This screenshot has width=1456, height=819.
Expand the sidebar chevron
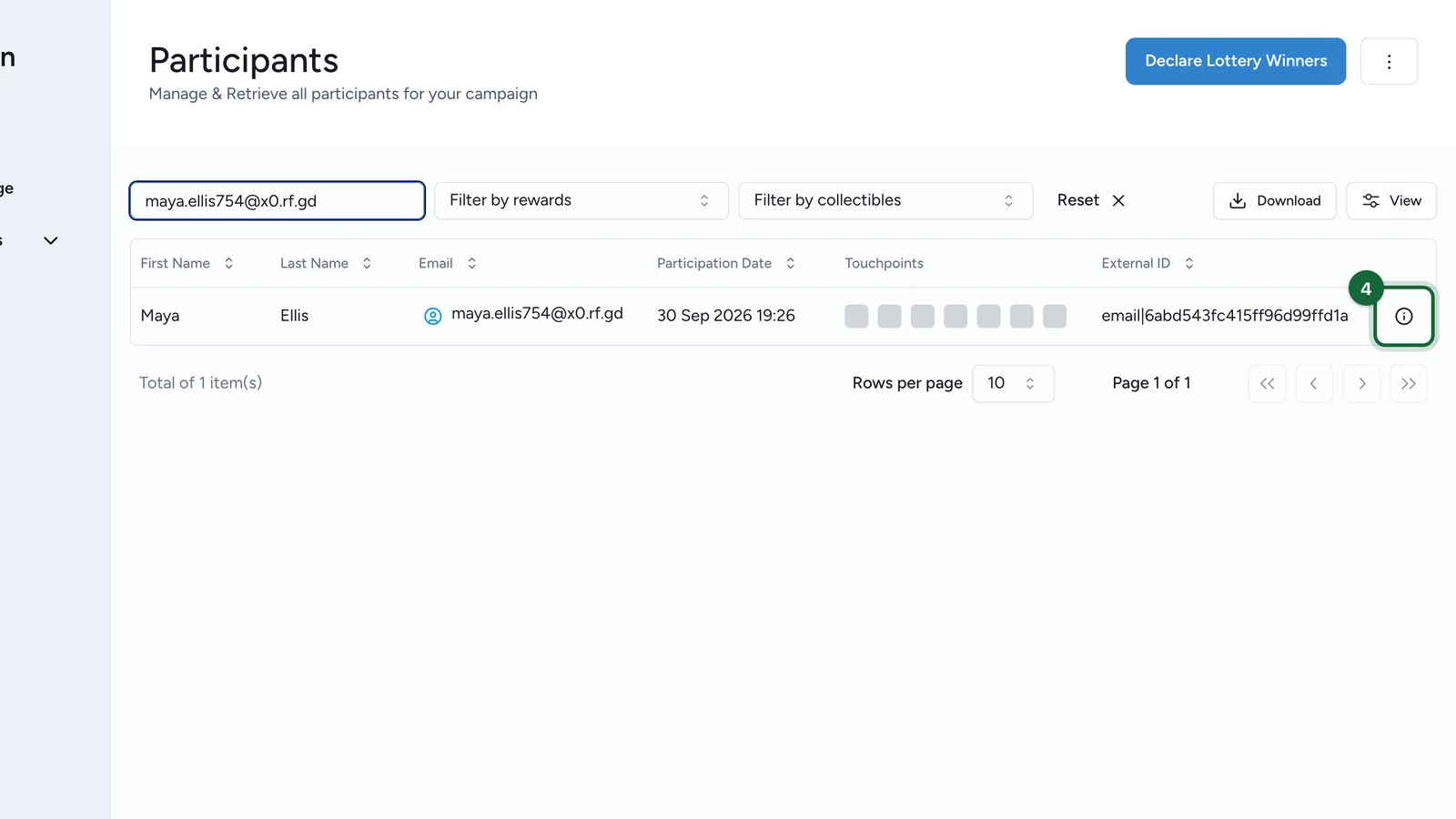[51, 240]
